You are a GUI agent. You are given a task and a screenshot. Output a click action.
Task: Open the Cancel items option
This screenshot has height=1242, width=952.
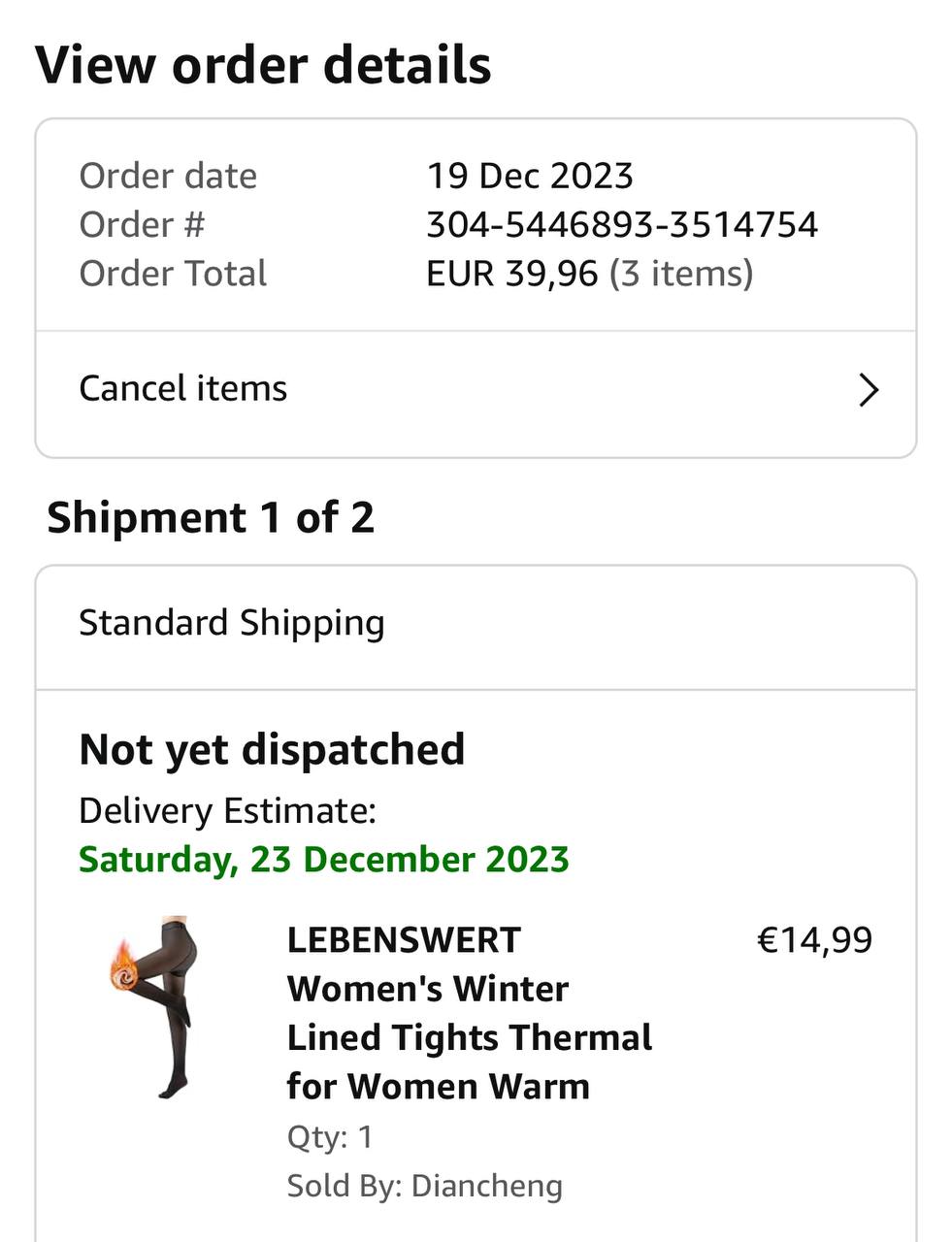pyautogui.click(x=183, y=389)
